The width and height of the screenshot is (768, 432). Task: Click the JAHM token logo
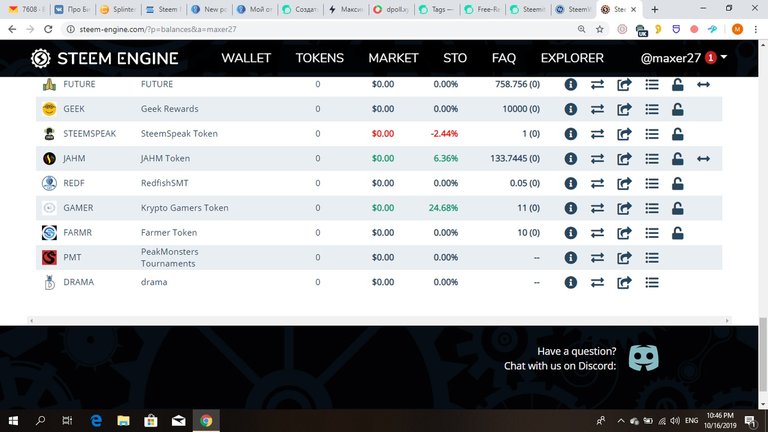(49, 158)
